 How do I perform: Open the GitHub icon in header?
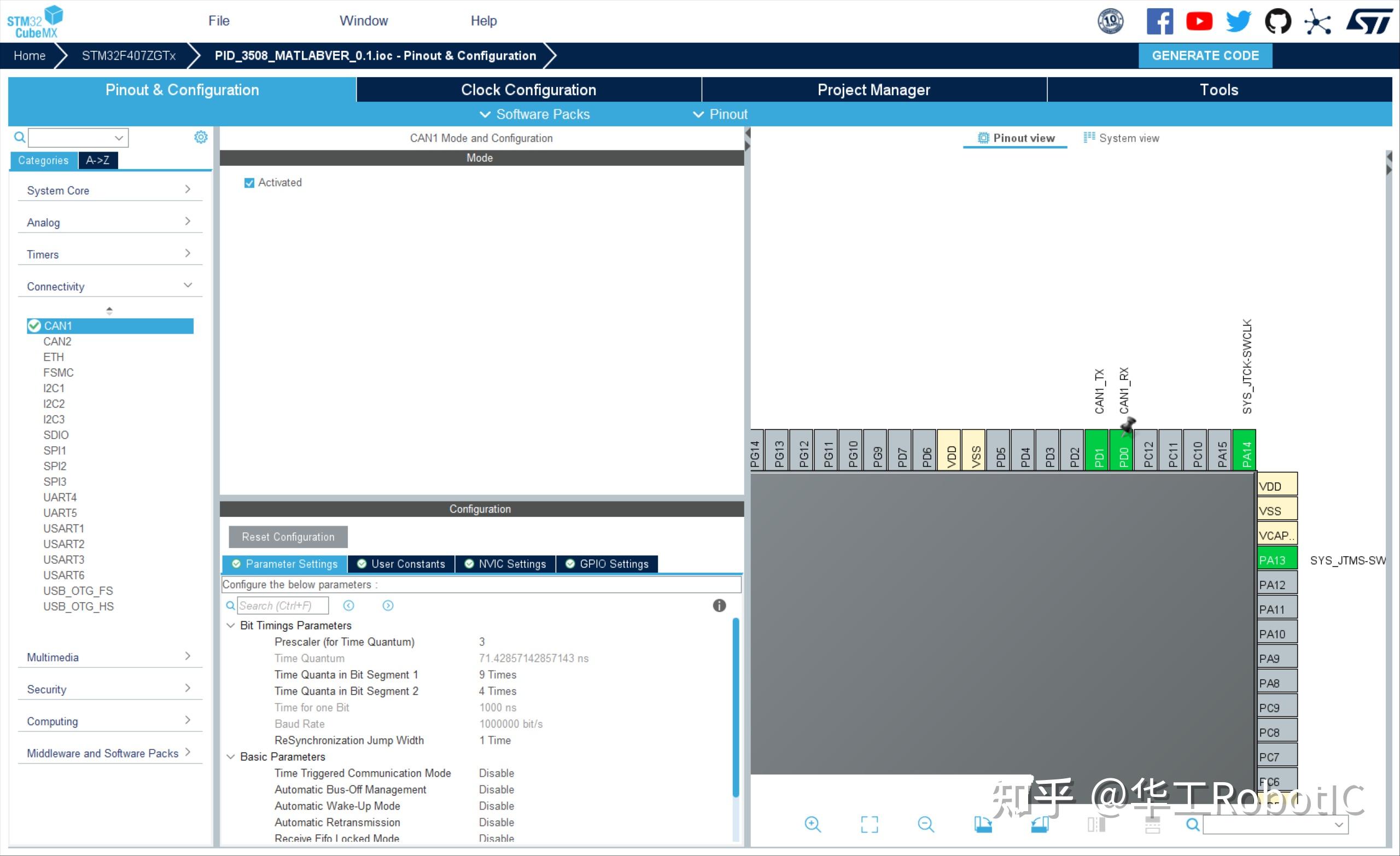pyautogui.click(x=1277, y=21)
